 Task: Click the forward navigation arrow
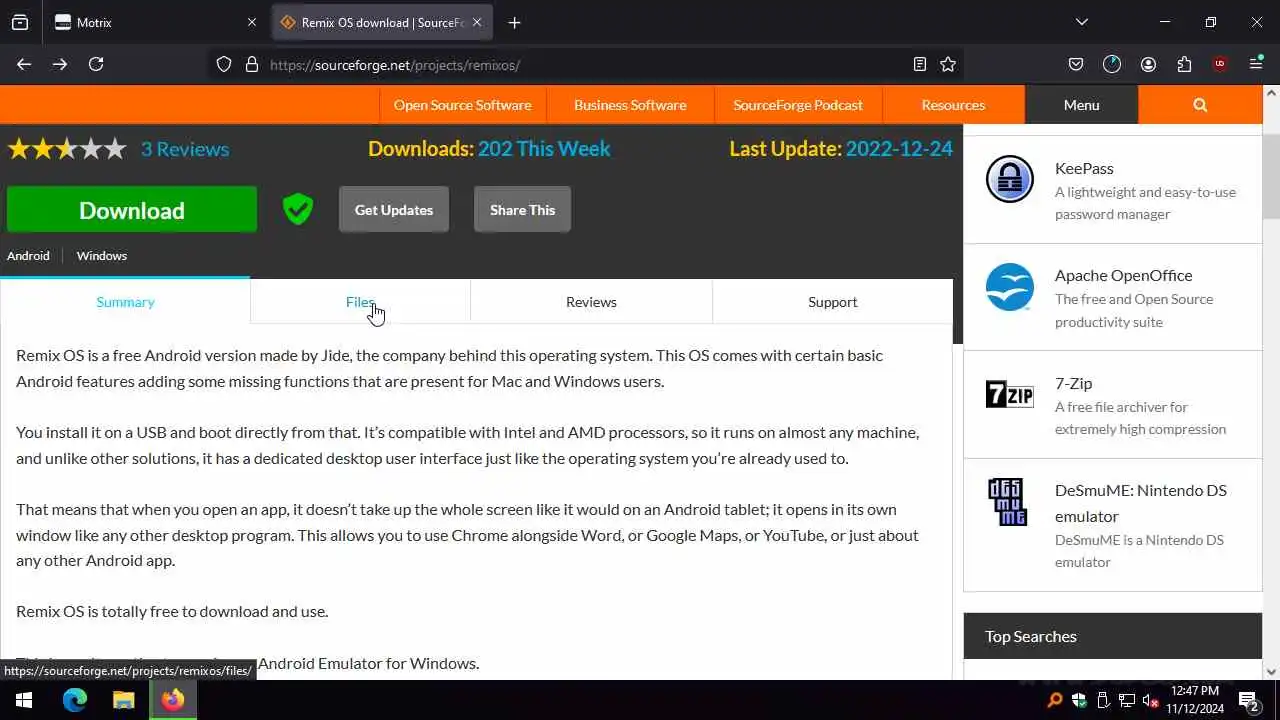[x=60, y=64]
